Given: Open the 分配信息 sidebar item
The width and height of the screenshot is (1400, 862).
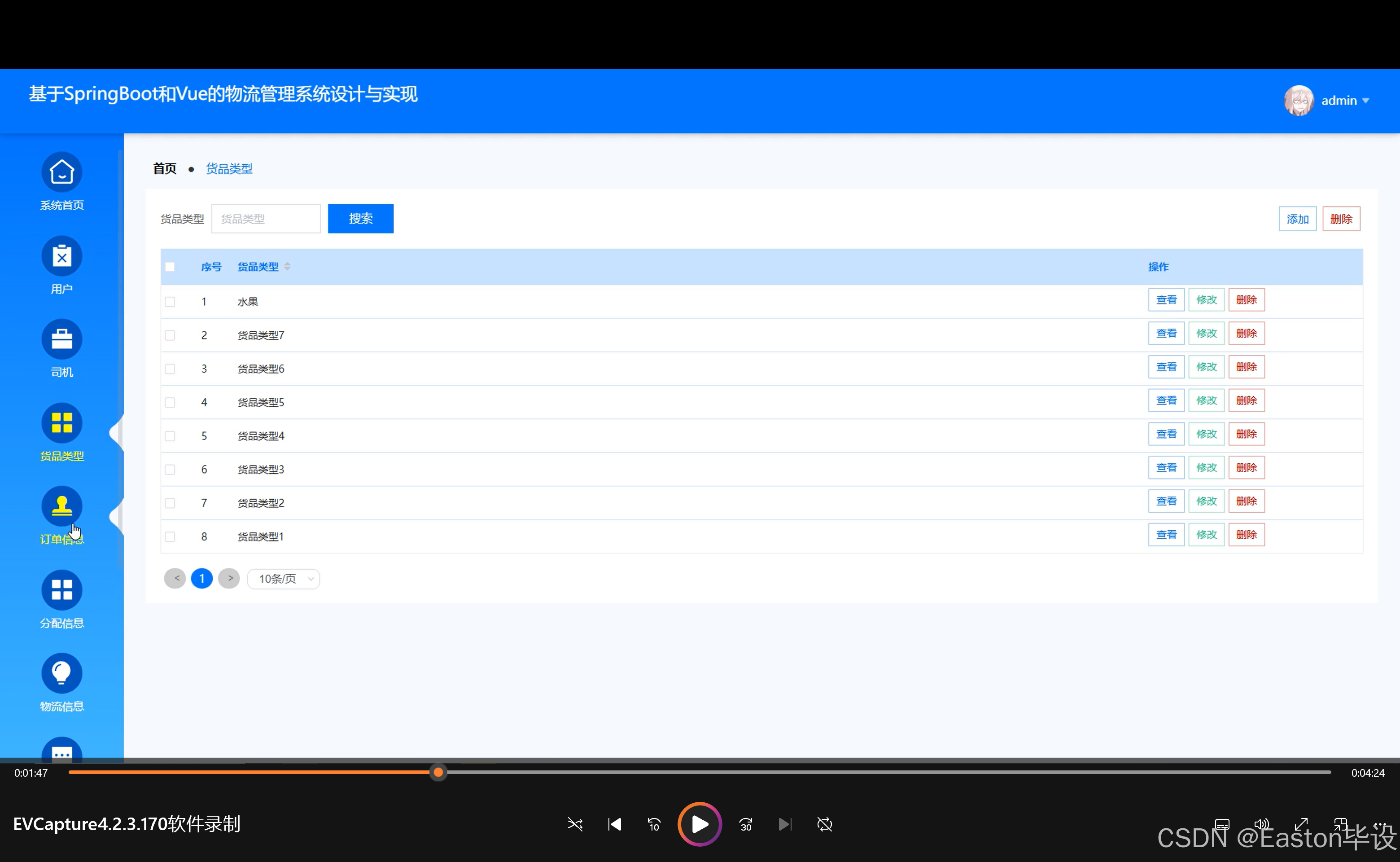Looking at the screenshot, I should [x=61, y=600].
